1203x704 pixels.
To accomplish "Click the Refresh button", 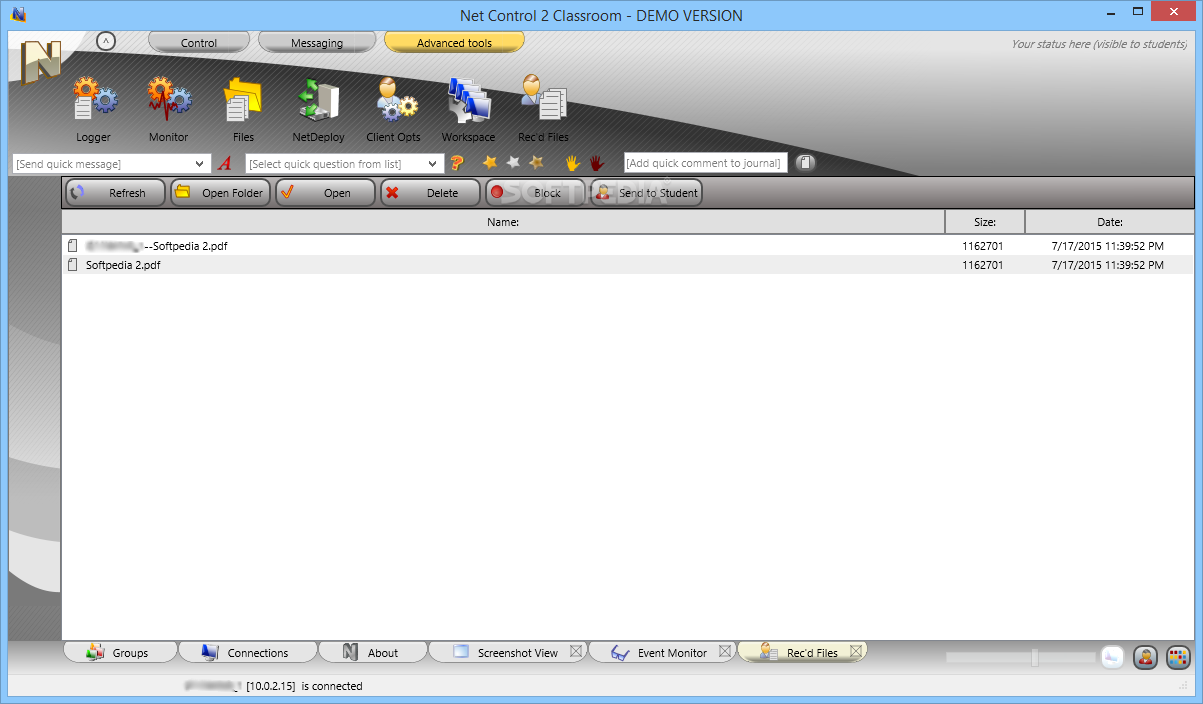I will [x=115, y=193].
